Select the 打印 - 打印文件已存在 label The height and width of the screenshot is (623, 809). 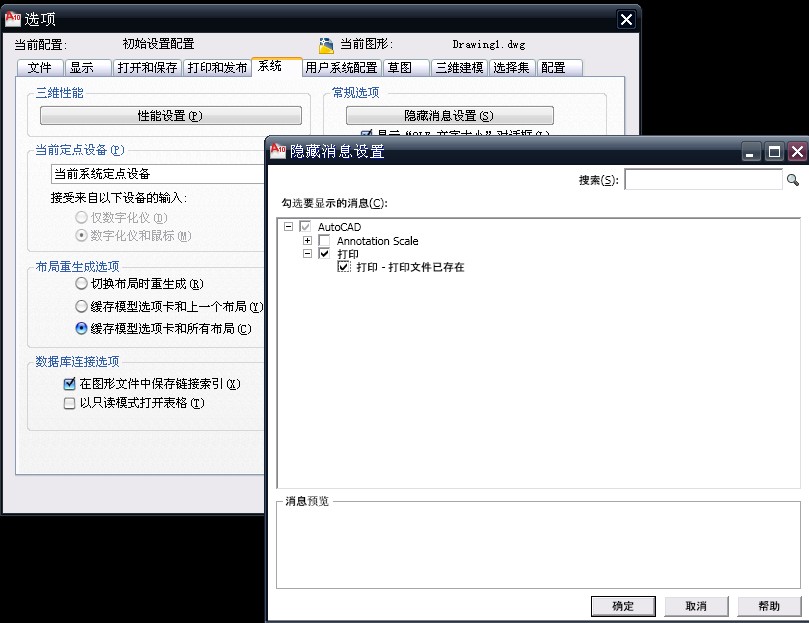click(x=410, y=267)
